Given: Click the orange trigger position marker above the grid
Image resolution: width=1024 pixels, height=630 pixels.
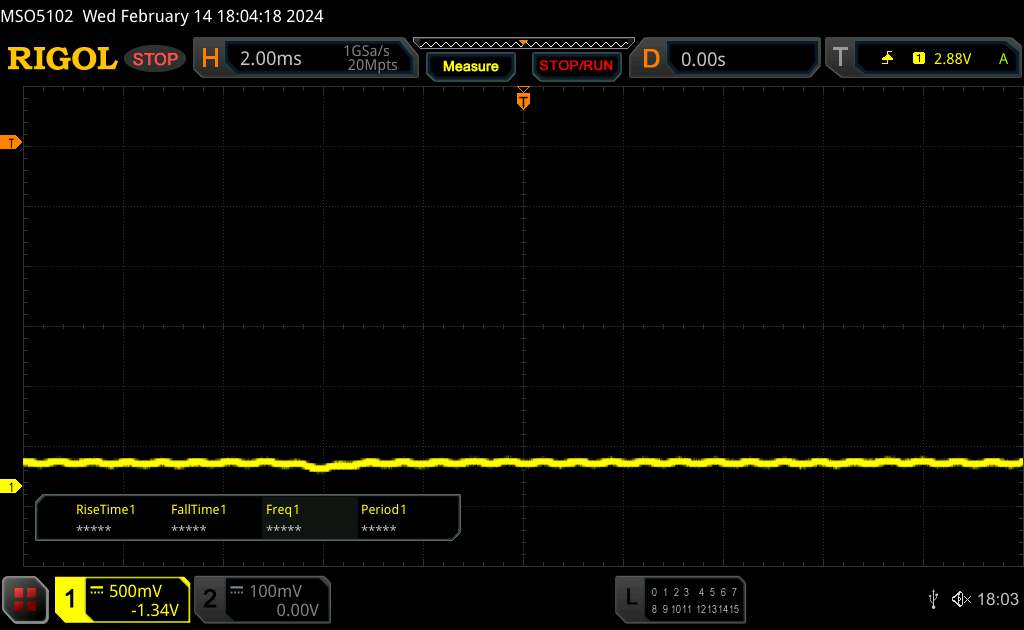Looking at the screenshot, I should tap(523, 99).
